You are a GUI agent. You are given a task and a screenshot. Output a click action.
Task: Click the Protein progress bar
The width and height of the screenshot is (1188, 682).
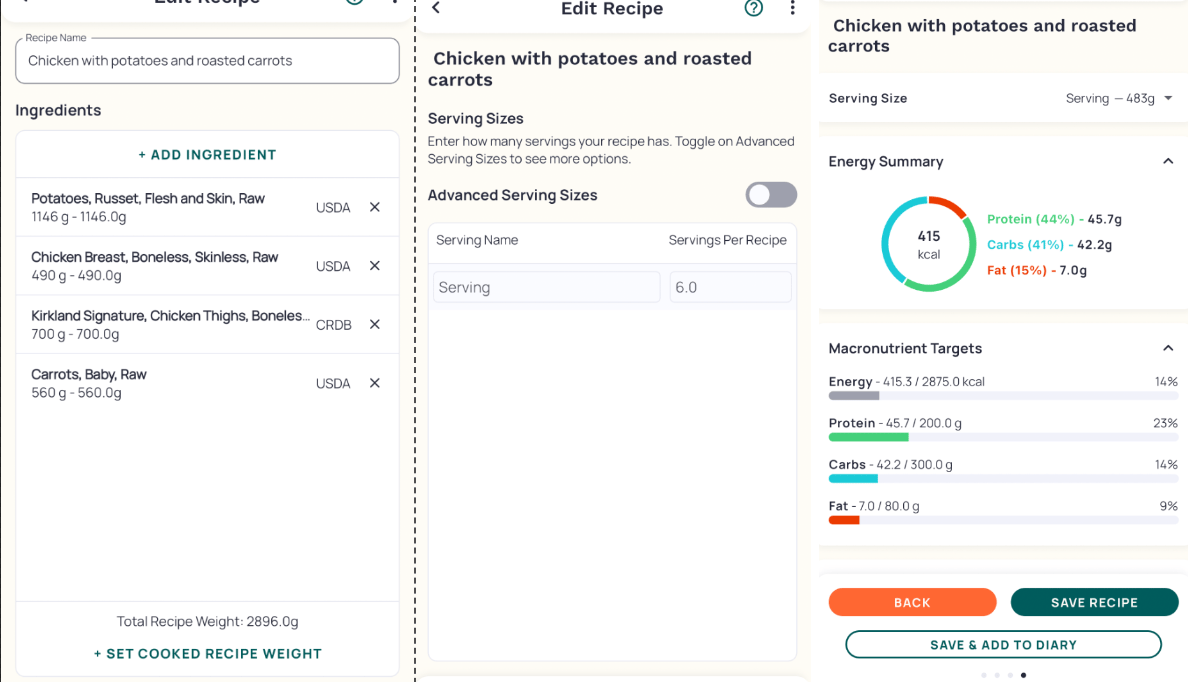pyautogui.click(x=1003, y=437)
